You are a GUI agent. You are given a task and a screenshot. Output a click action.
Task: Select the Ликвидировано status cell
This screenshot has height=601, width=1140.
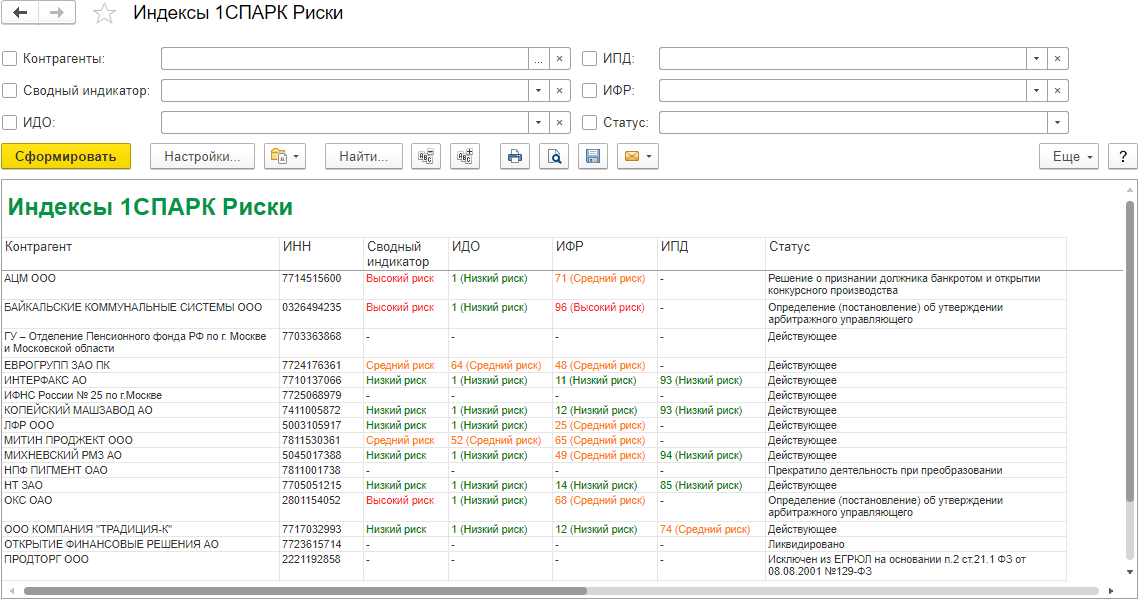coord(916,544)
